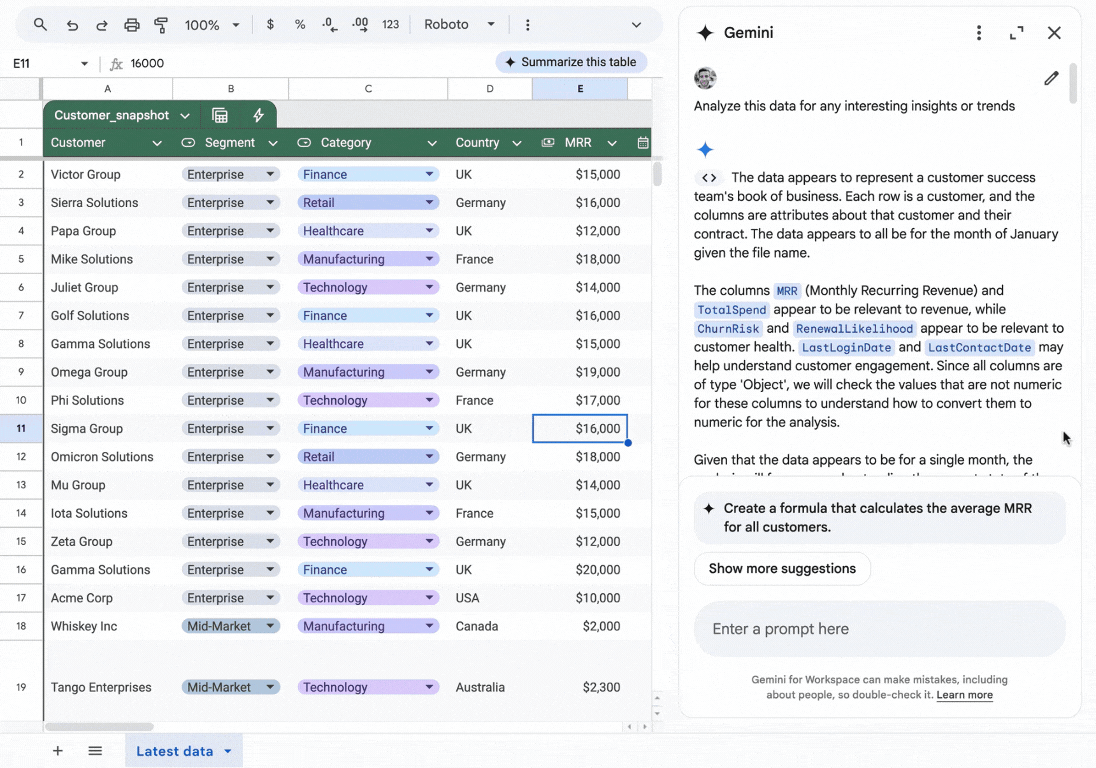Click the undo arrow icon
Image resolution: width=1096 pixels, height=768 pixels.
72,25
